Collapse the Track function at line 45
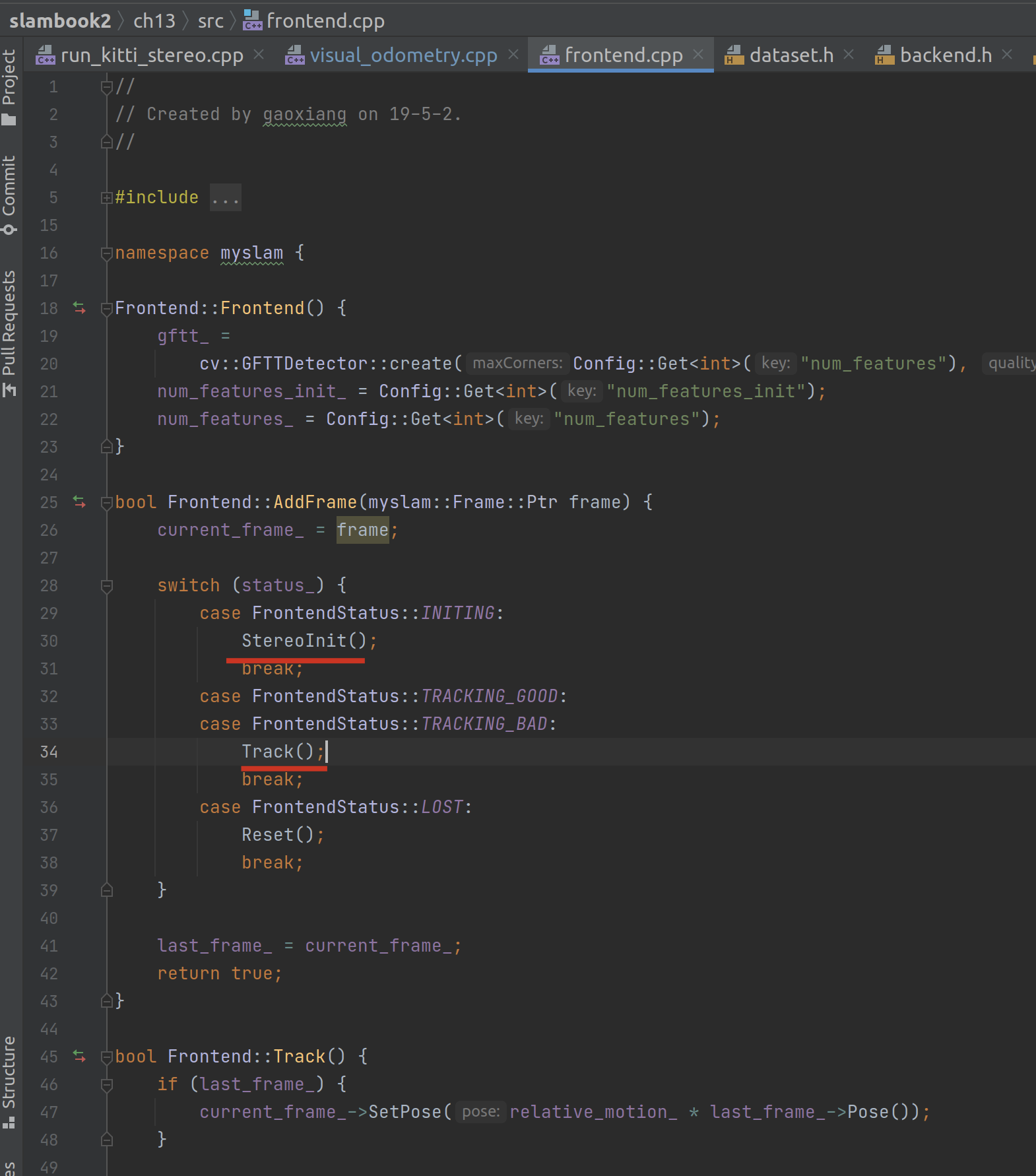This screenshot has width=1036, height=1176. point(106,1057)
